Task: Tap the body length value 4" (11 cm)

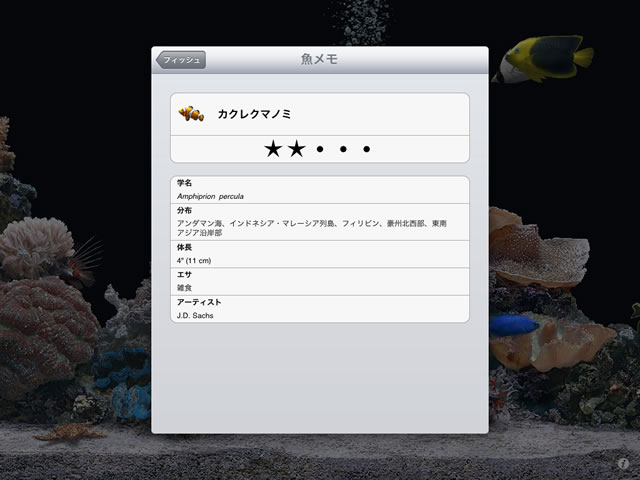Action: click(194, 260)
